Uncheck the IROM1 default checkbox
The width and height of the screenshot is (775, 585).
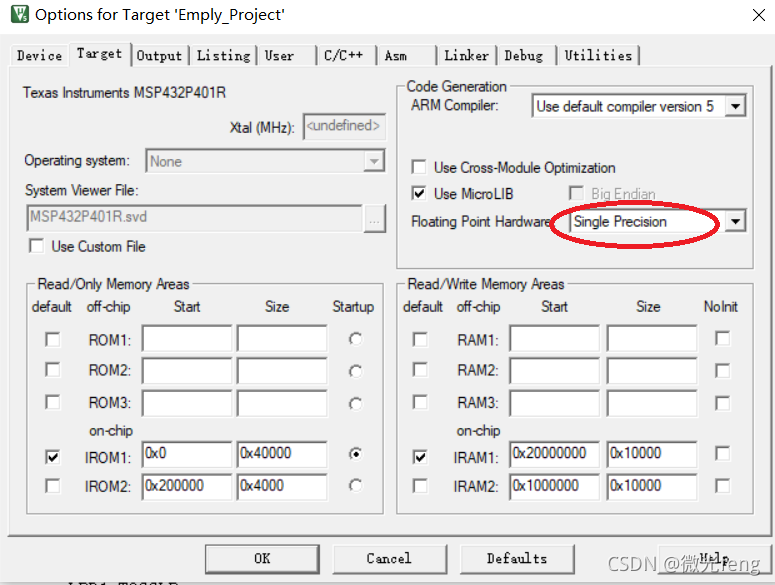pos(52,457)
